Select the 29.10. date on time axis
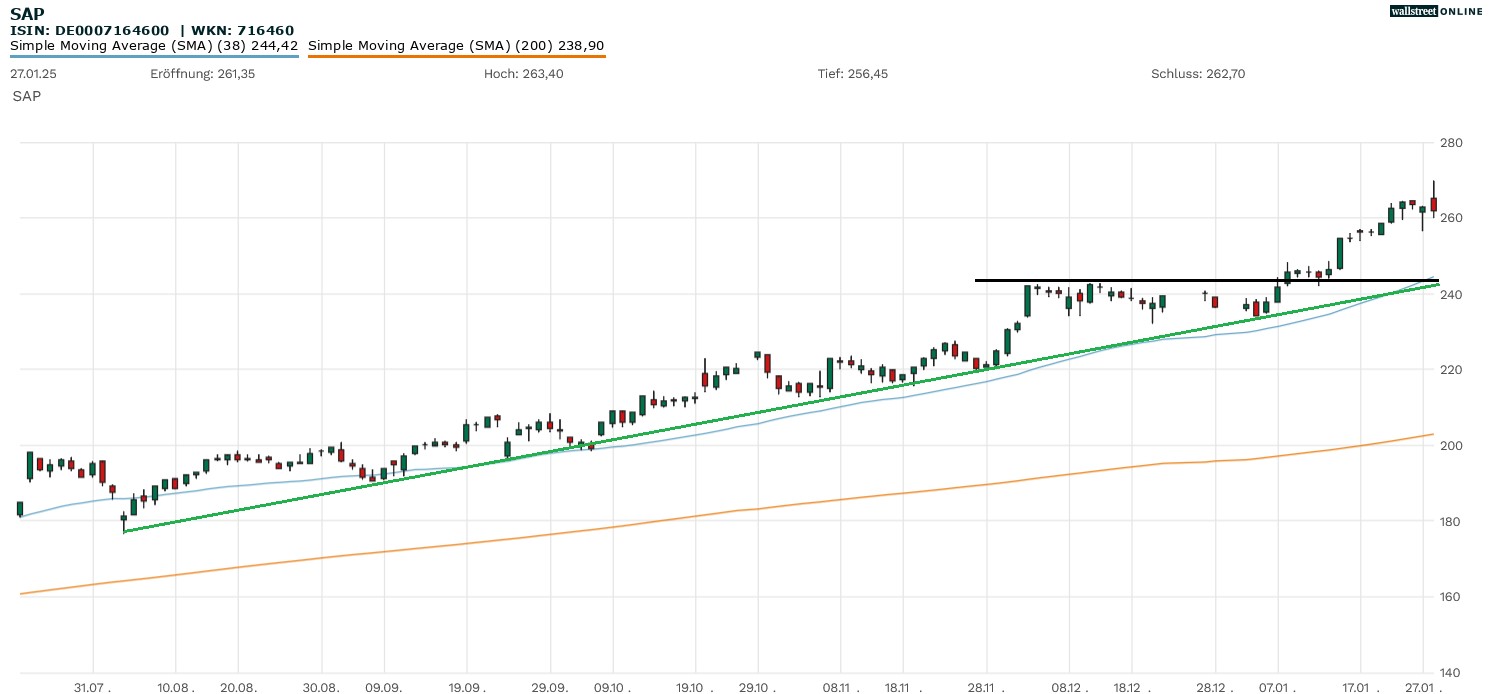1490x694 pixels. click(x=758, y=688)
